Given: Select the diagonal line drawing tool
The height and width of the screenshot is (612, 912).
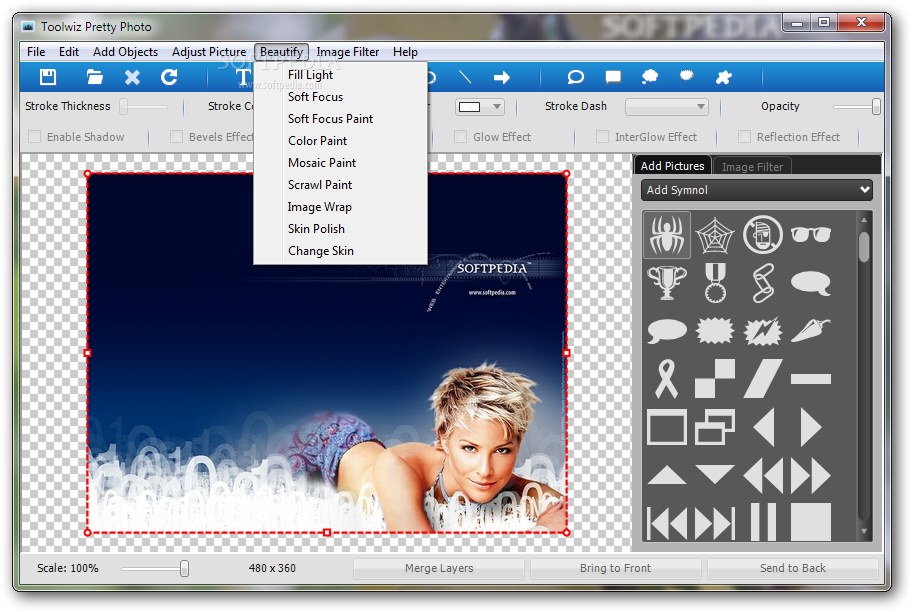Looking at the screenshot, I should click(465, 77).
